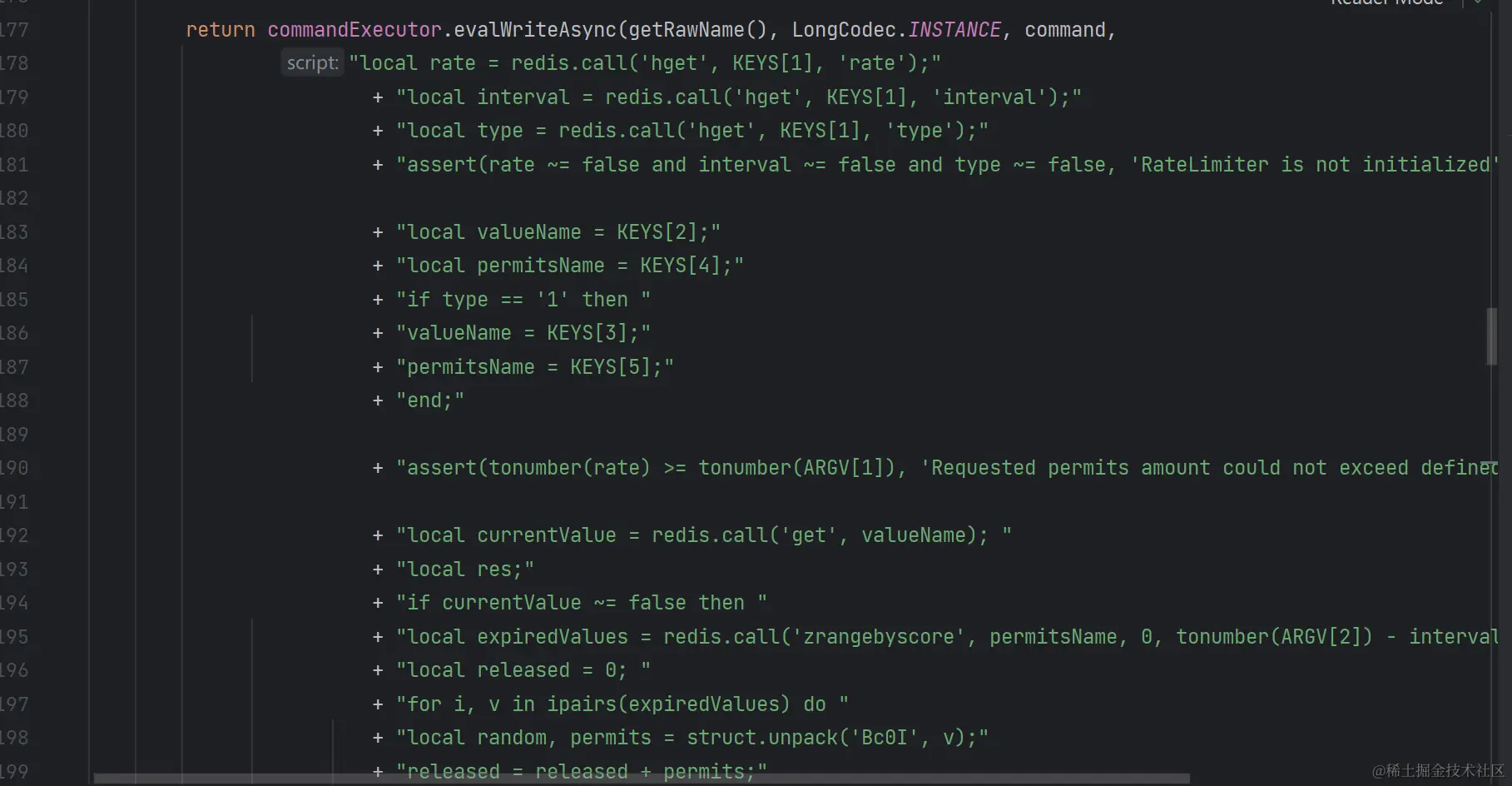The width and height of the screenshot is (1512, 786).
Task: Click line number 183 in the gutter
Action: pyautogui.click(x=14, y=232)
